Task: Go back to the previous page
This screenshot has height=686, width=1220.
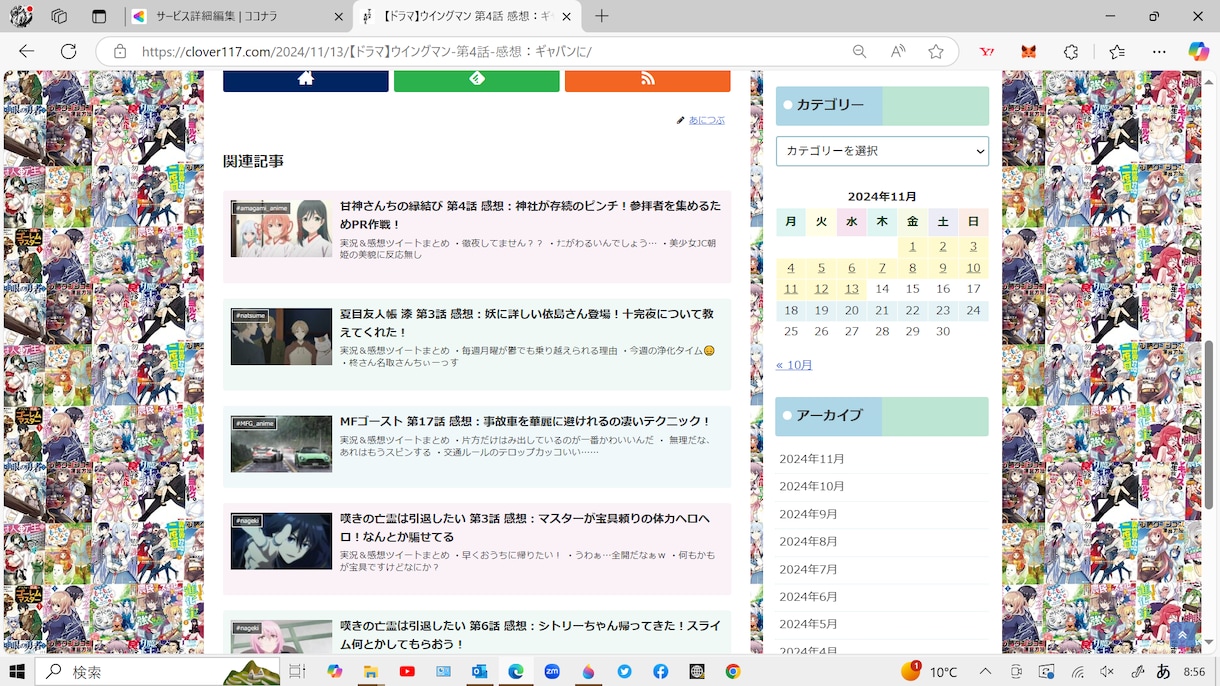Action: click(x=26, y=51)
